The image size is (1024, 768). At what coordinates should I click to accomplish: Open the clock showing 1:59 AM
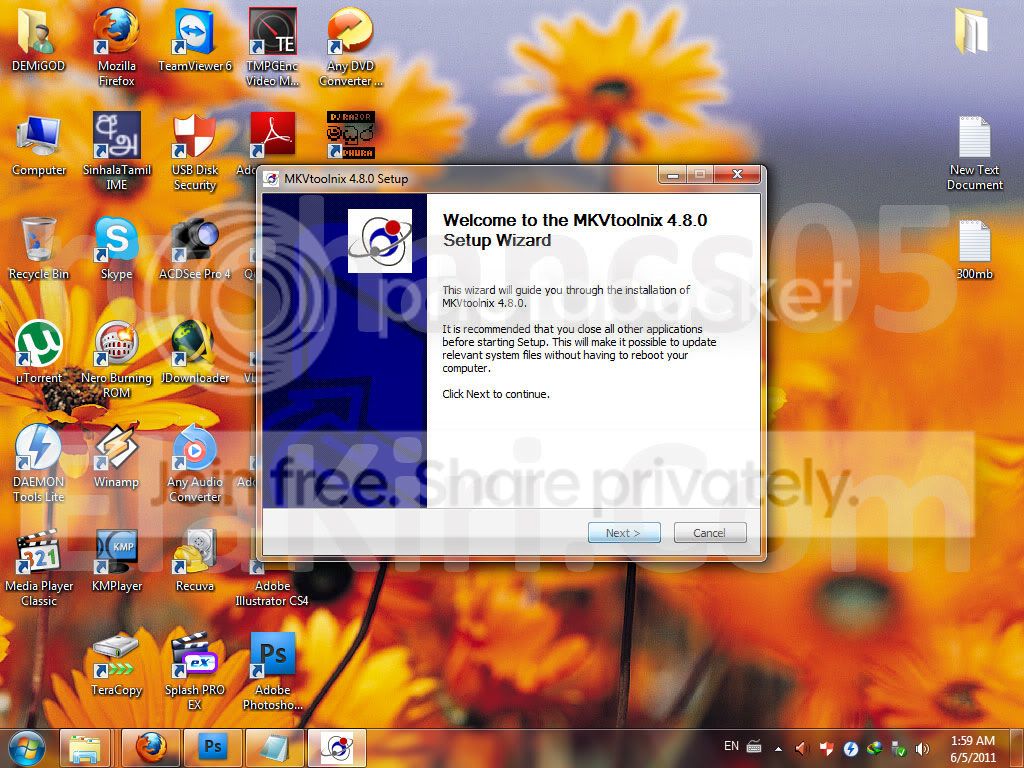pos(973,749)
